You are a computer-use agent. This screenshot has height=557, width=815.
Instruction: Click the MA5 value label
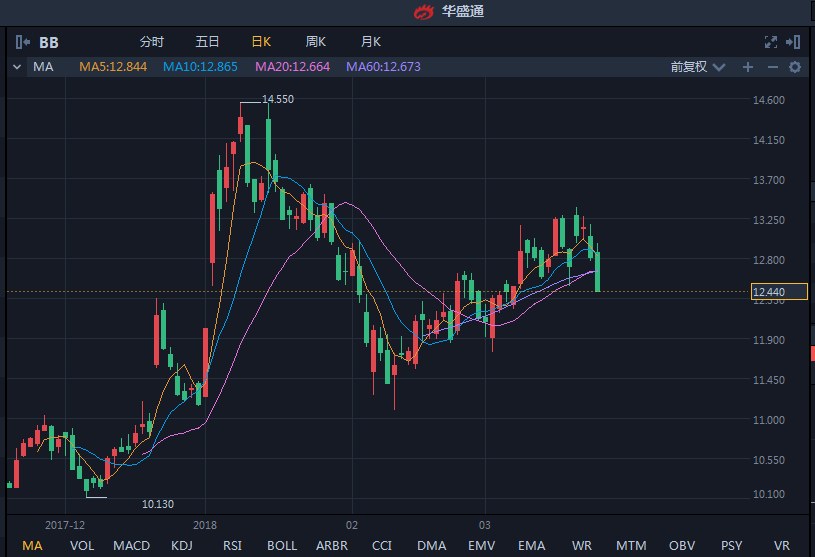(x=113, y=67)
